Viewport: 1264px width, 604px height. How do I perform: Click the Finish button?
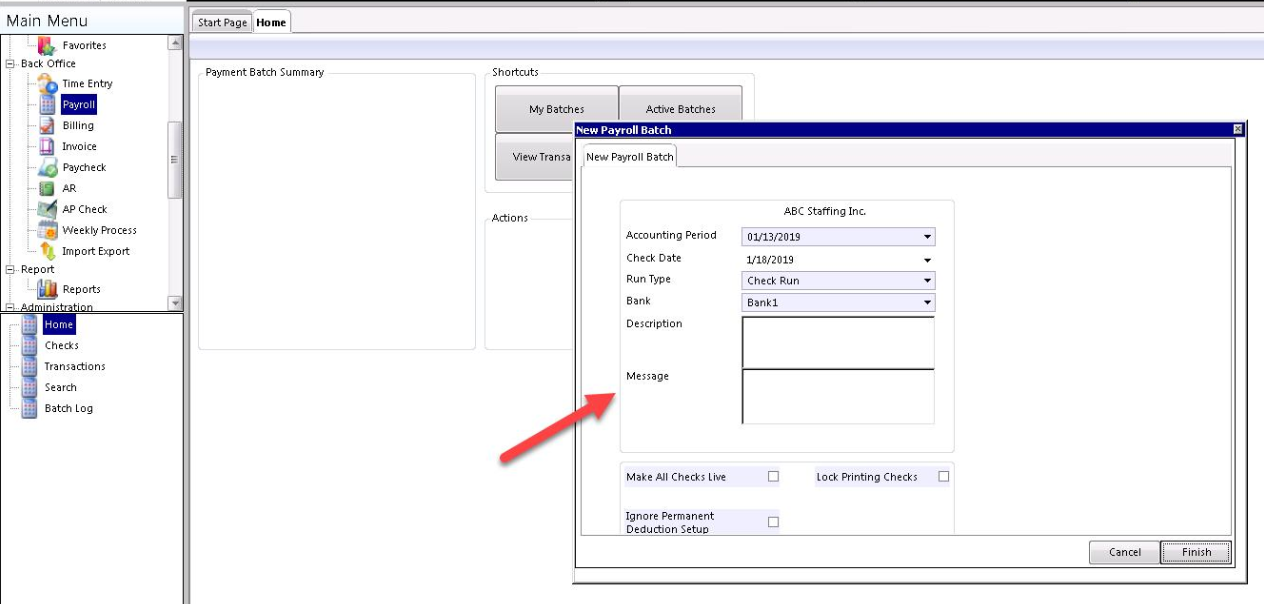click(1196, 552)
